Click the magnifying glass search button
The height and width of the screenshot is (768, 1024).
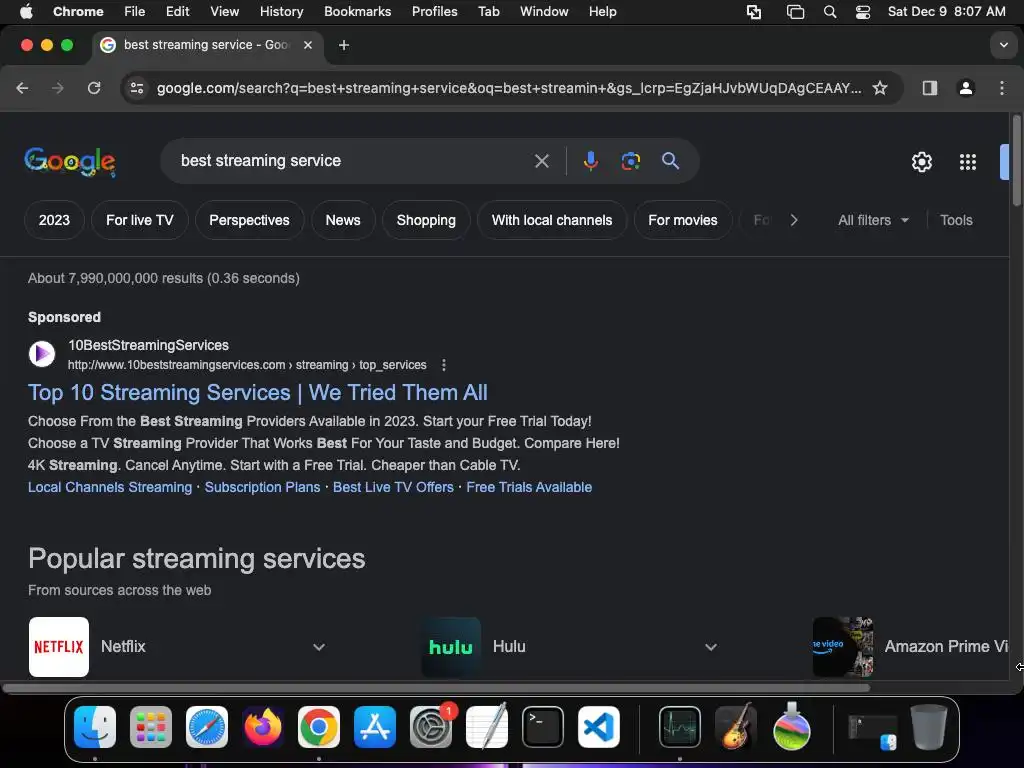(670, 161)
